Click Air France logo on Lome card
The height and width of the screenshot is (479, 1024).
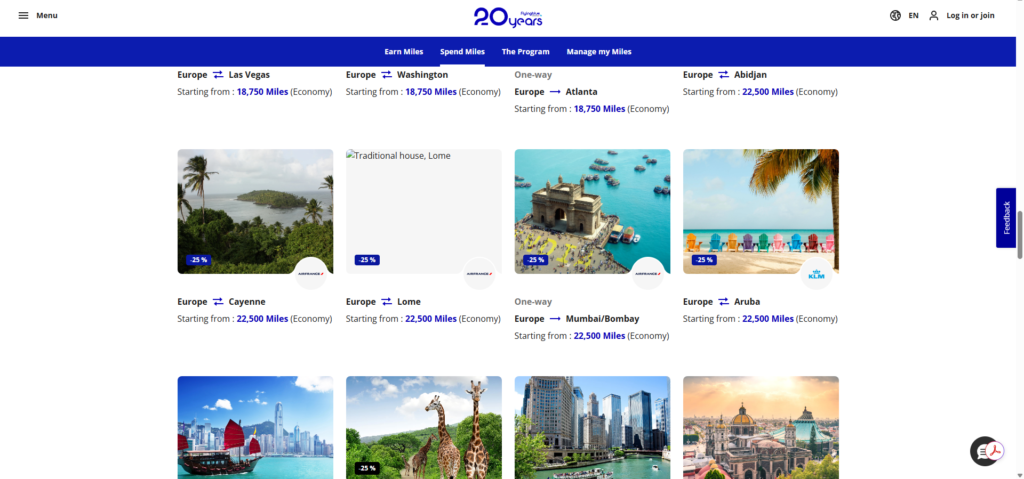tap(479, 274)
